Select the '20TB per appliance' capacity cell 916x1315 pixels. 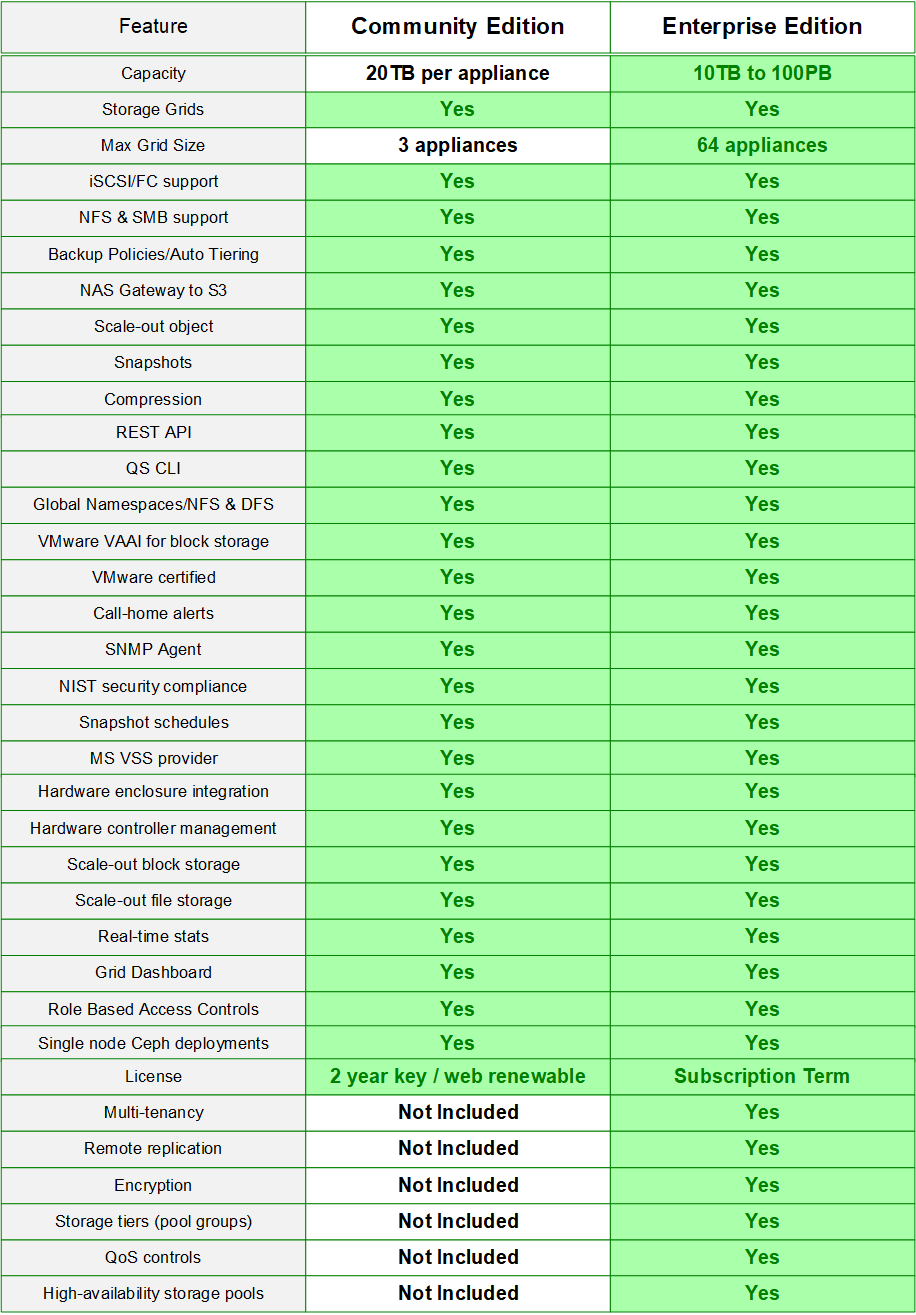[x=457, y=73]
